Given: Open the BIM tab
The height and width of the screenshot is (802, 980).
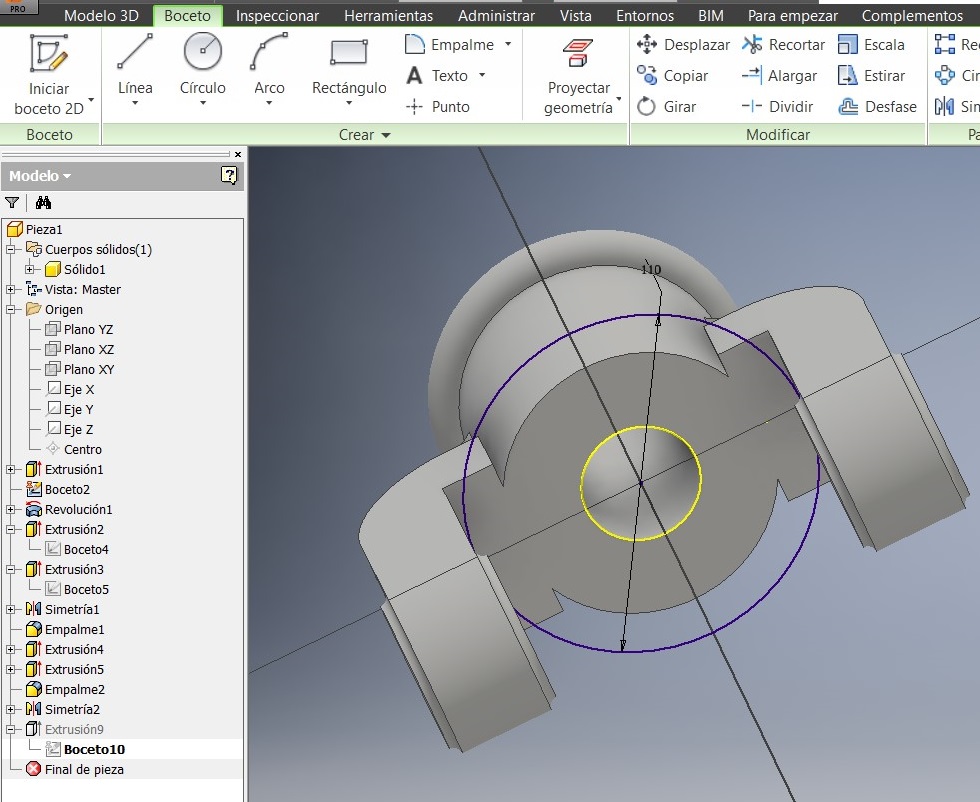Looking at the screenshot, I should (711, 16).
